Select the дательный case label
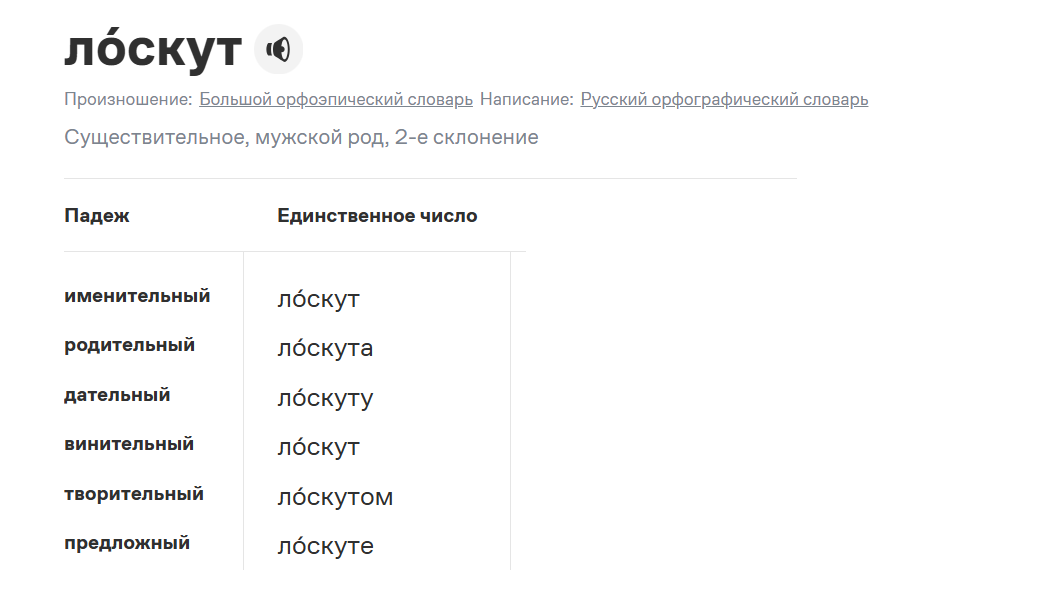This screenshot has width=1064, height=599. (x=117, y=395)
